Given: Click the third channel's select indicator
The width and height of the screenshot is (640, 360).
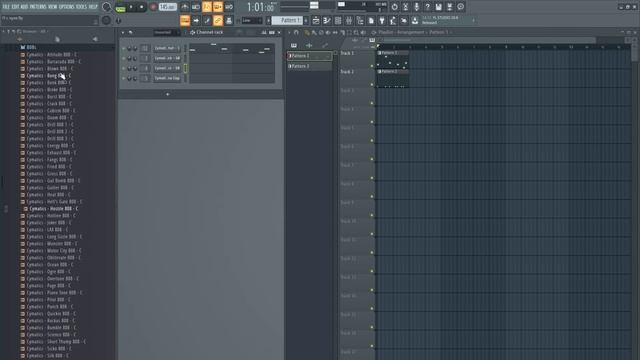Looking at the screenshot, I should pos(185,68).
